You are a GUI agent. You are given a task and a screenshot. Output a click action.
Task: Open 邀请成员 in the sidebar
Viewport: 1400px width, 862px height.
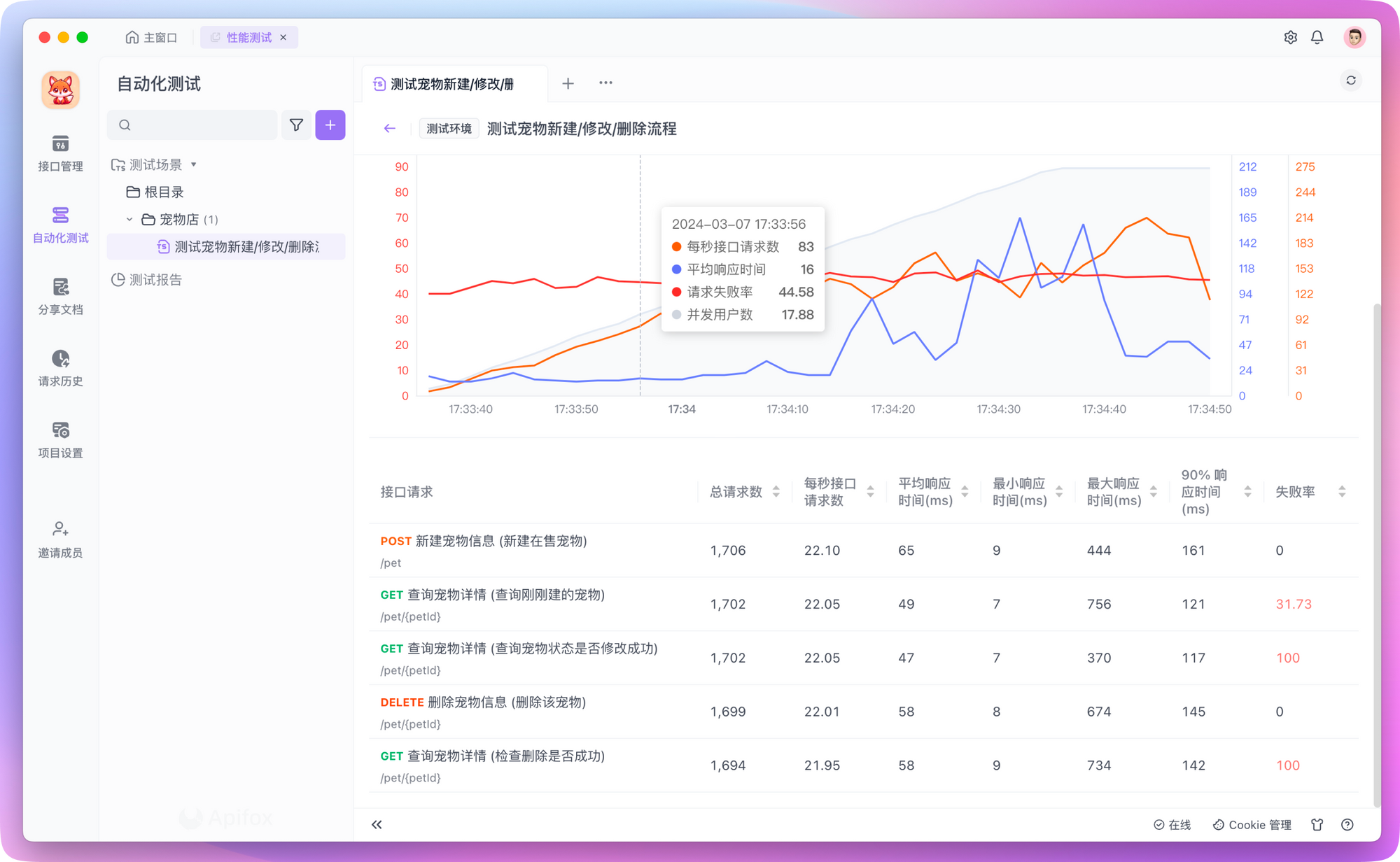pyautogui.click(x=60, y=539)
